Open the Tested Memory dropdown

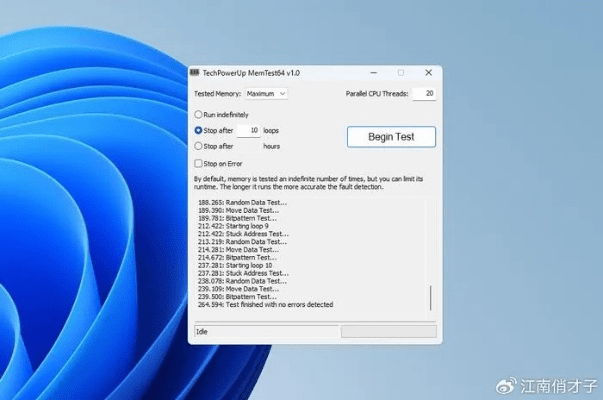[x=266, y=94]
